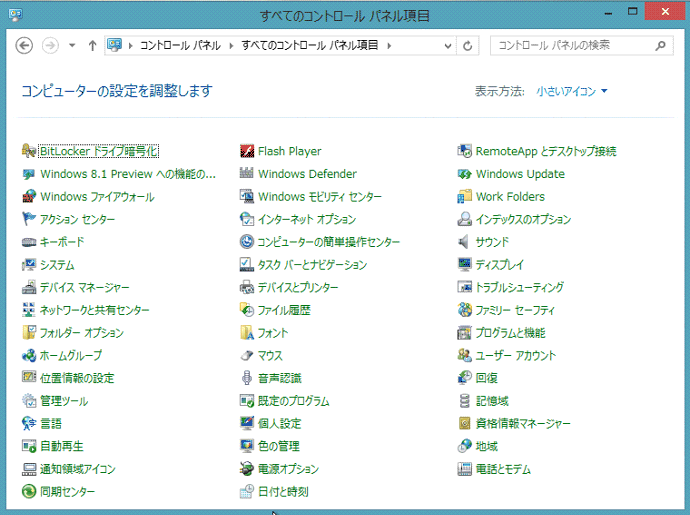The image size is (690, 515).
Task: Open 回復 link
Action: [487, 378]
